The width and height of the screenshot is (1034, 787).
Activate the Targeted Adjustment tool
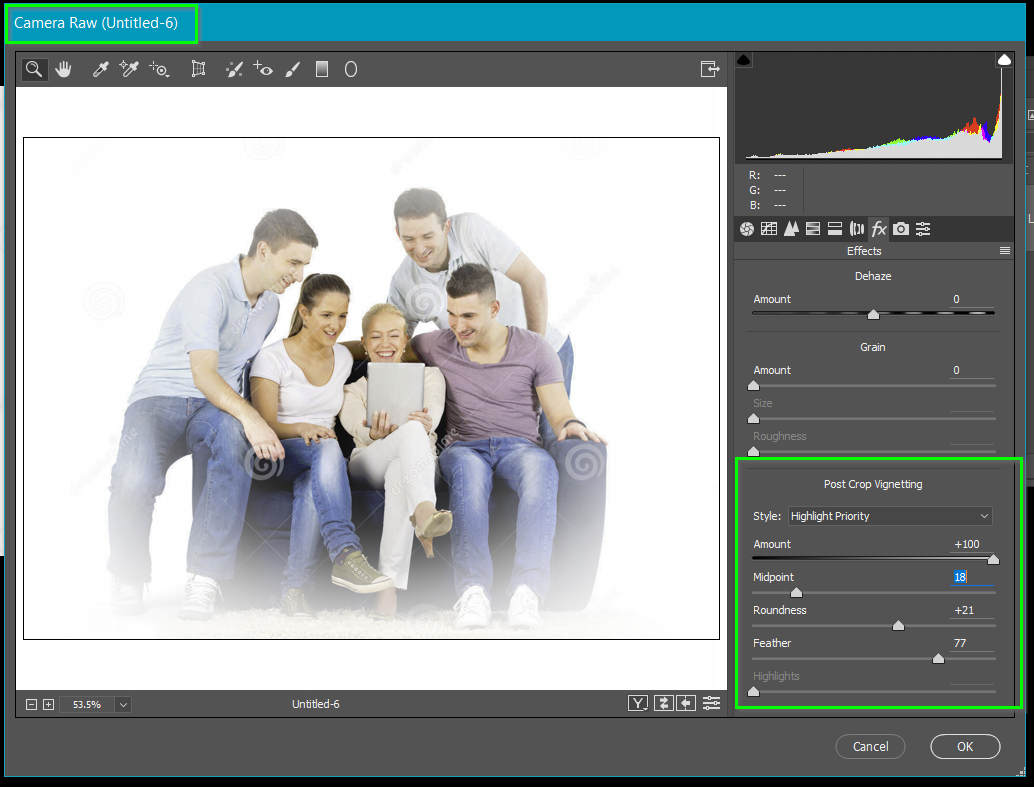click(x=159, y=68)
